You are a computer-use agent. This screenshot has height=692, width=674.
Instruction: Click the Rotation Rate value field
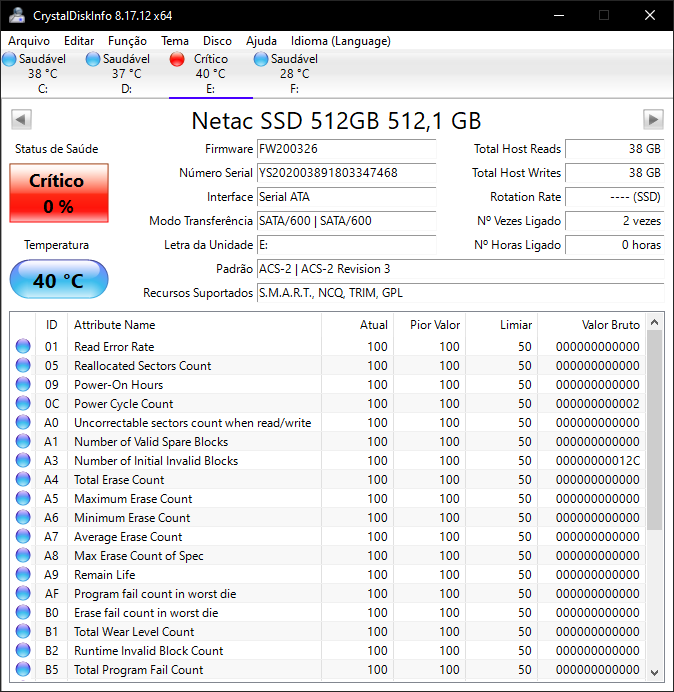coord(615,197)
